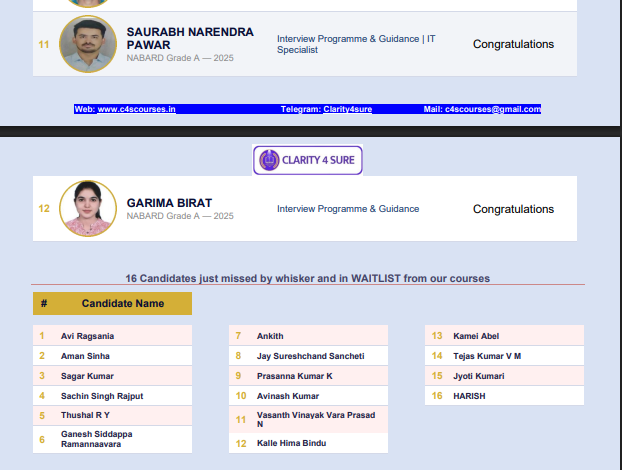The image size is (622, 470).
Task: Select the name GARIMA BIRAT
Action: tap(169, 203)
